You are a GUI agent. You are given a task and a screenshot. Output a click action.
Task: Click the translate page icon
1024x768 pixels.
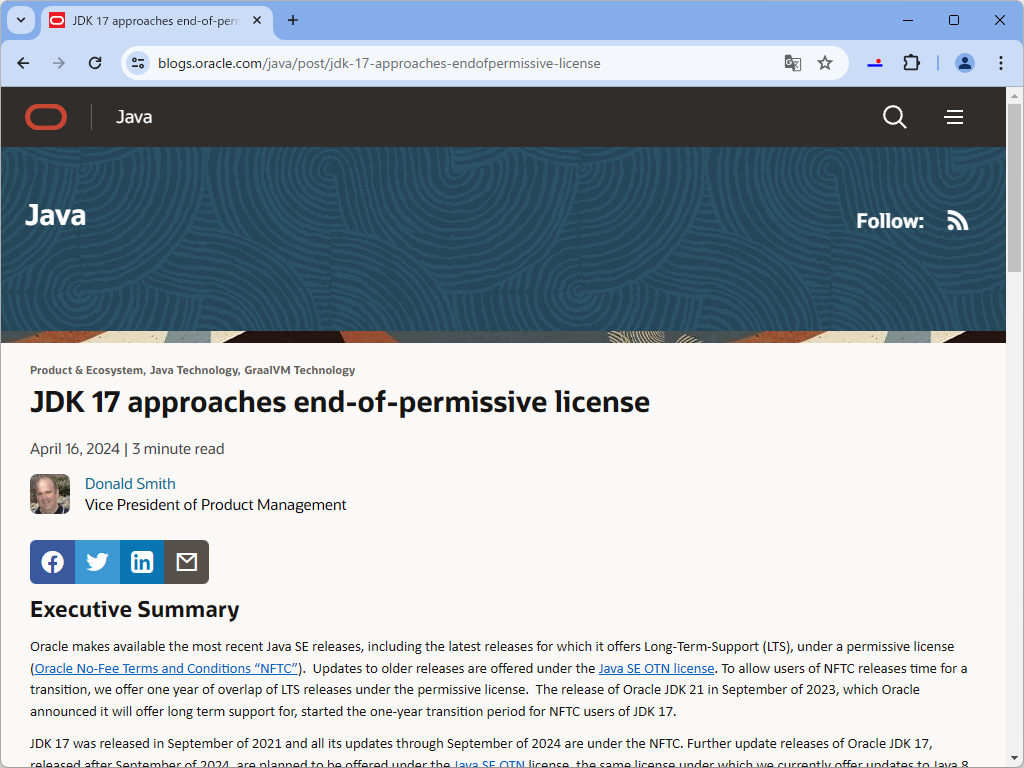tap(792, 63)
